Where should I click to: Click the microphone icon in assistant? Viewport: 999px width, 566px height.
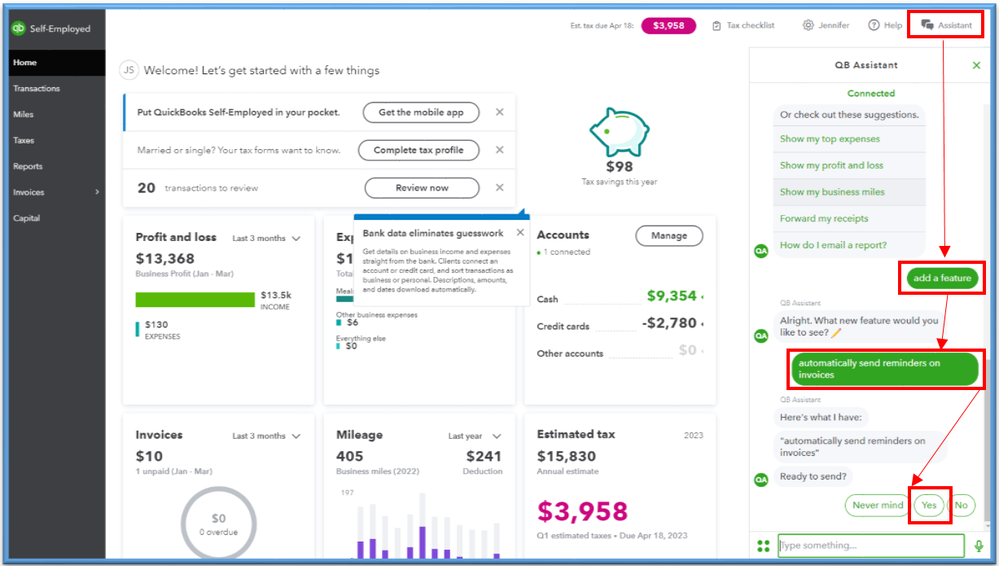click(979, 546)
